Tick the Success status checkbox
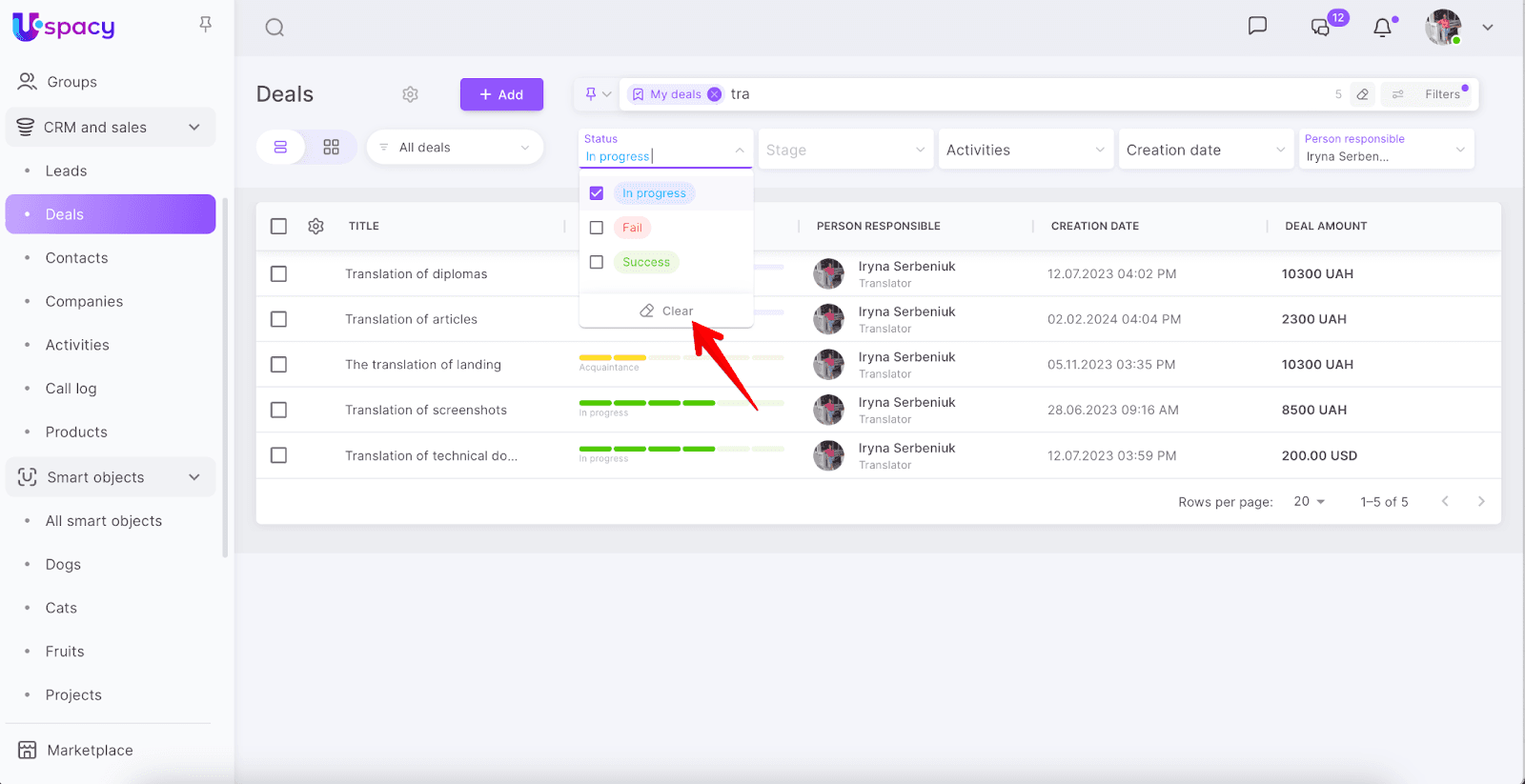The height and width of the screenshot is (784, 1525). [597, 262]
